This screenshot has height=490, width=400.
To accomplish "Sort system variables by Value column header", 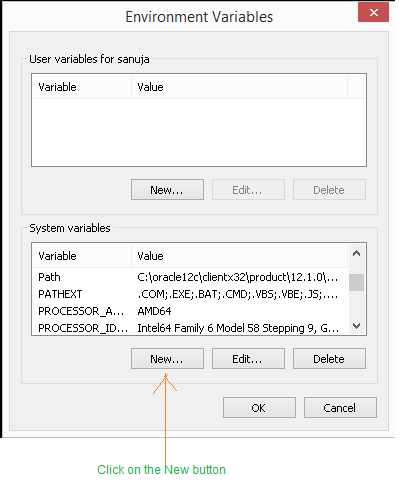I will (x=240, y=256).
